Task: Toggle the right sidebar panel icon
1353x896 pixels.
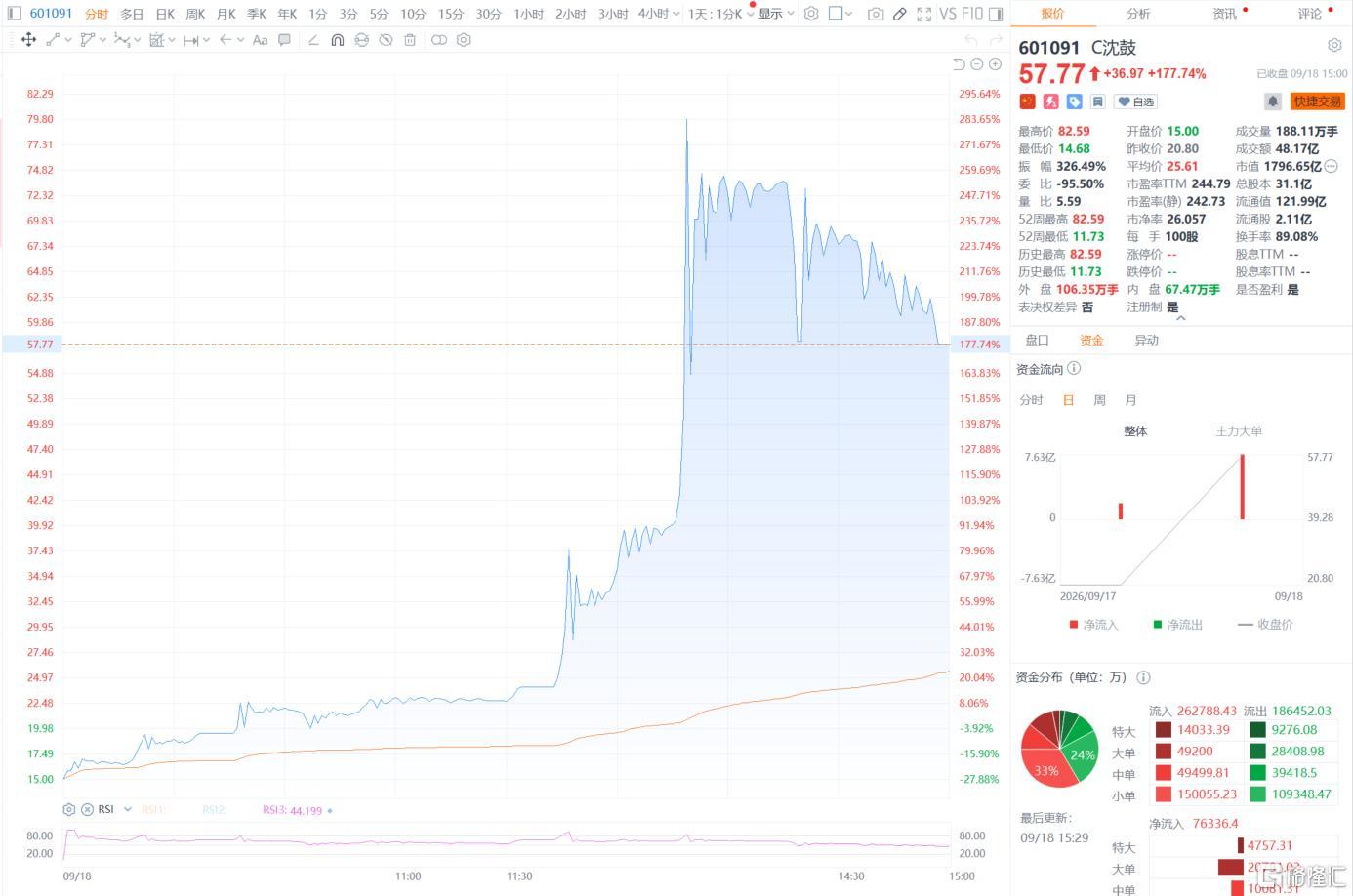Action: [995, 14]
